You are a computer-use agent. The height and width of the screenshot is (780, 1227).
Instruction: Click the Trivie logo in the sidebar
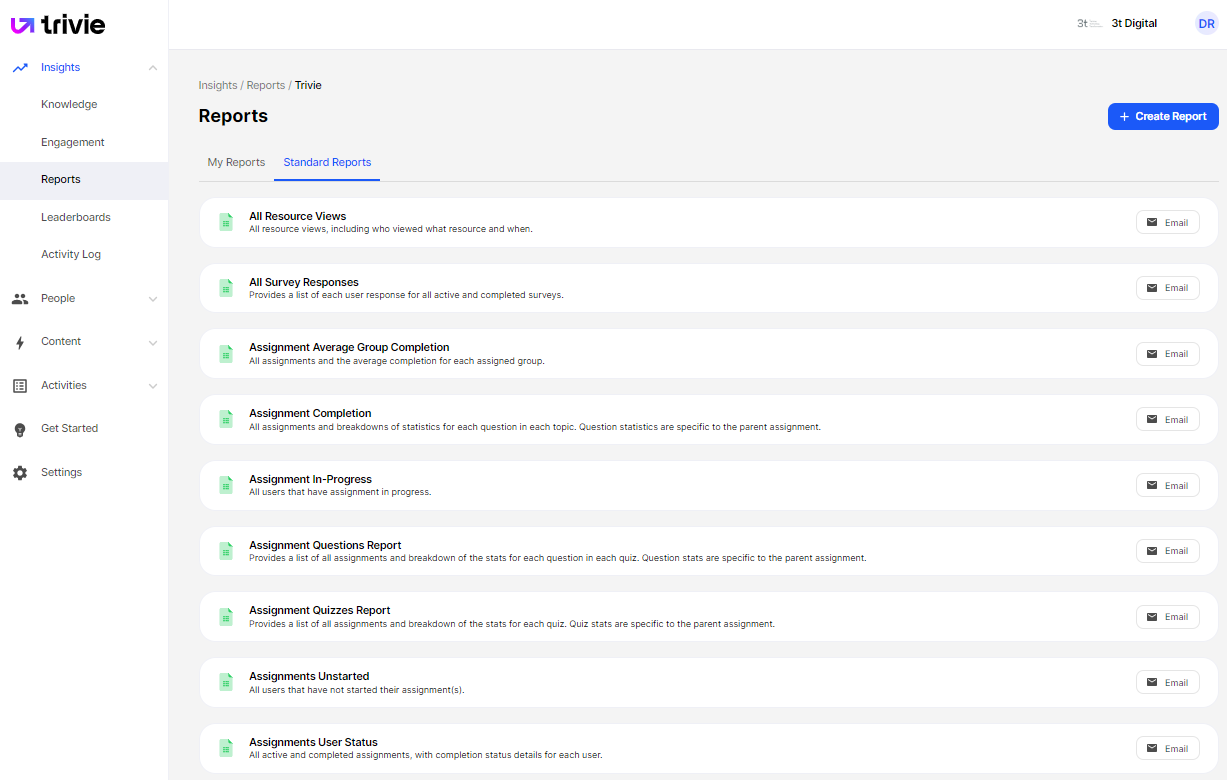(58, 25)
